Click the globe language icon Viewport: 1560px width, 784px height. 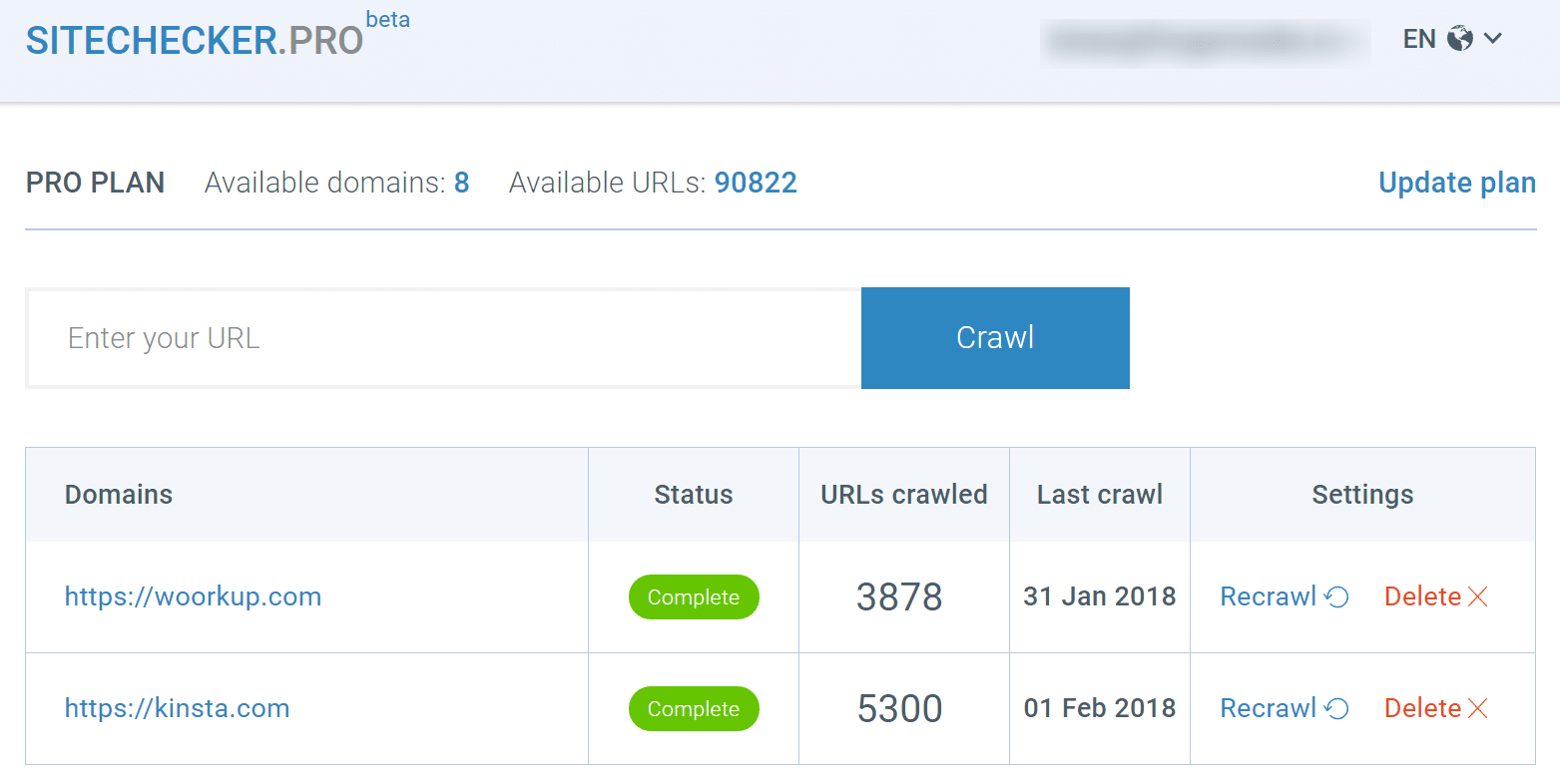(1460, 39)
